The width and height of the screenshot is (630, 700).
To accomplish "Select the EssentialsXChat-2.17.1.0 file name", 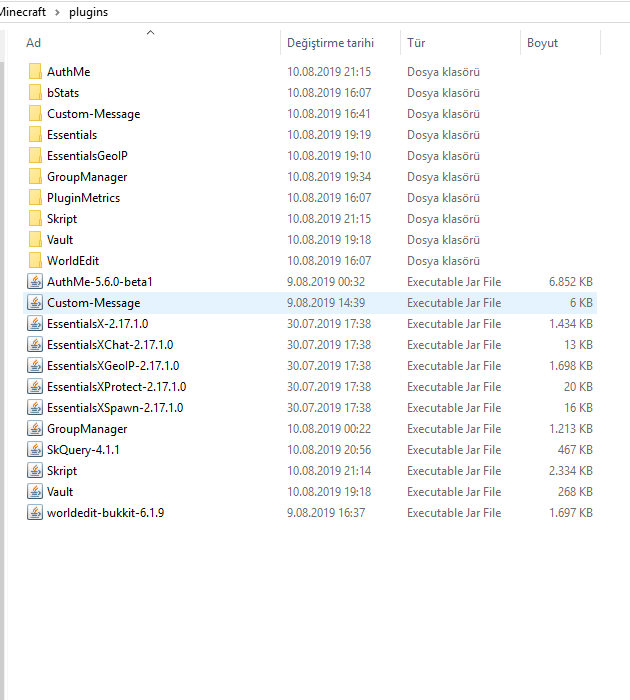I will pos(110,345).
